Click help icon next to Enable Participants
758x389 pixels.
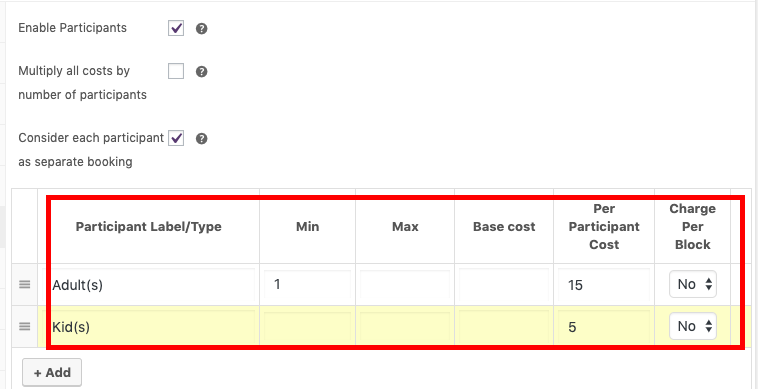click(202, 29)
